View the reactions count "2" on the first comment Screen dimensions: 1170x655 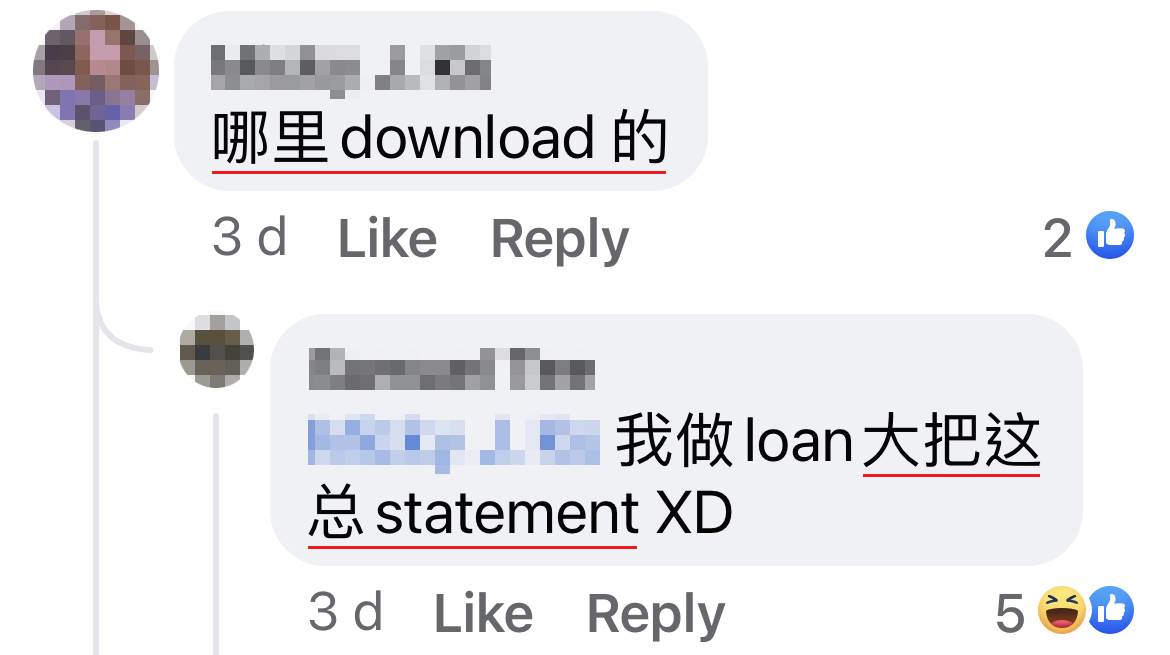click(1057, 239)
